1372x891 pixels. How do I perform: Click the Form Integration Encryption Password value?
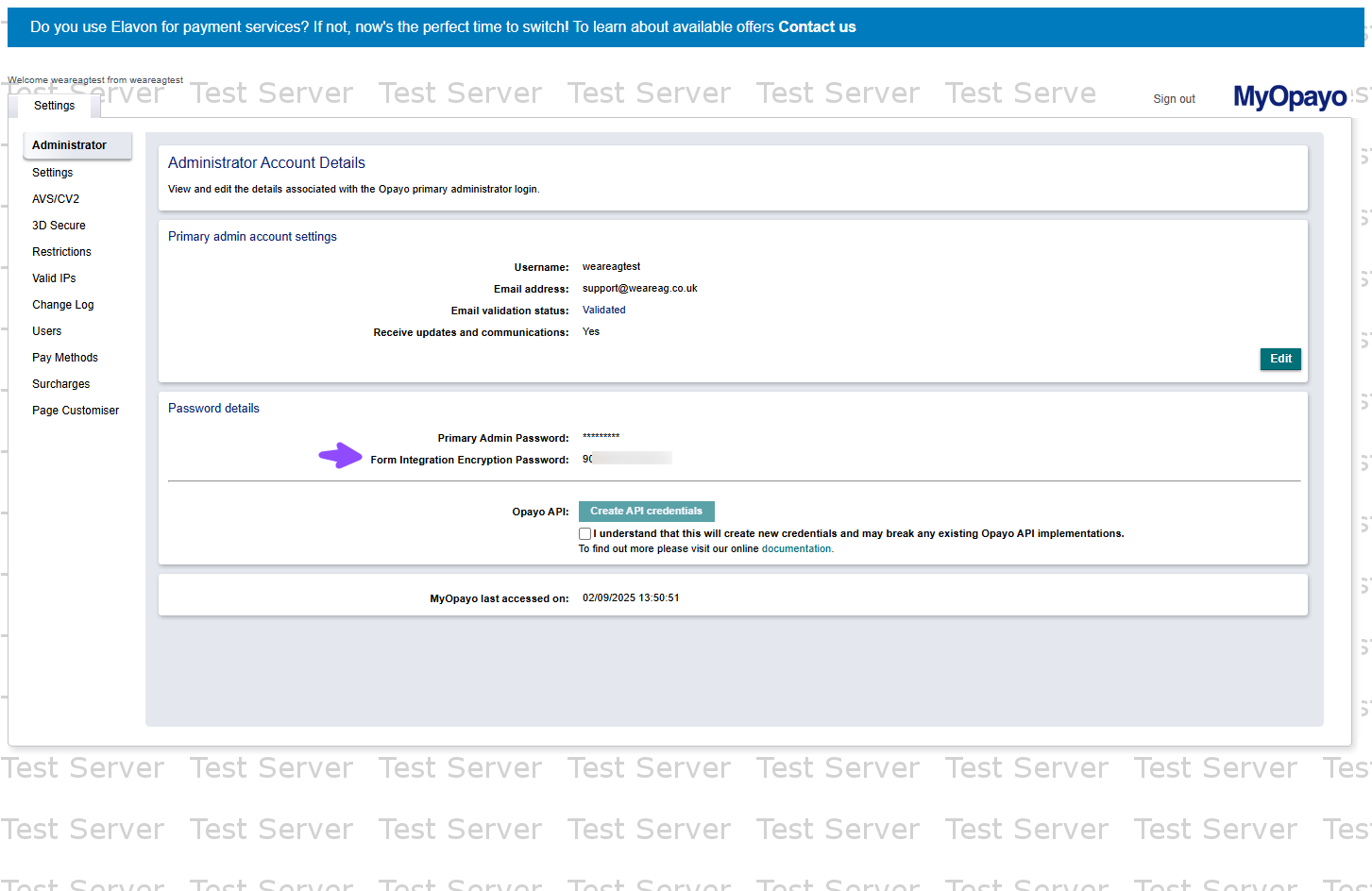tap(627, 459)
